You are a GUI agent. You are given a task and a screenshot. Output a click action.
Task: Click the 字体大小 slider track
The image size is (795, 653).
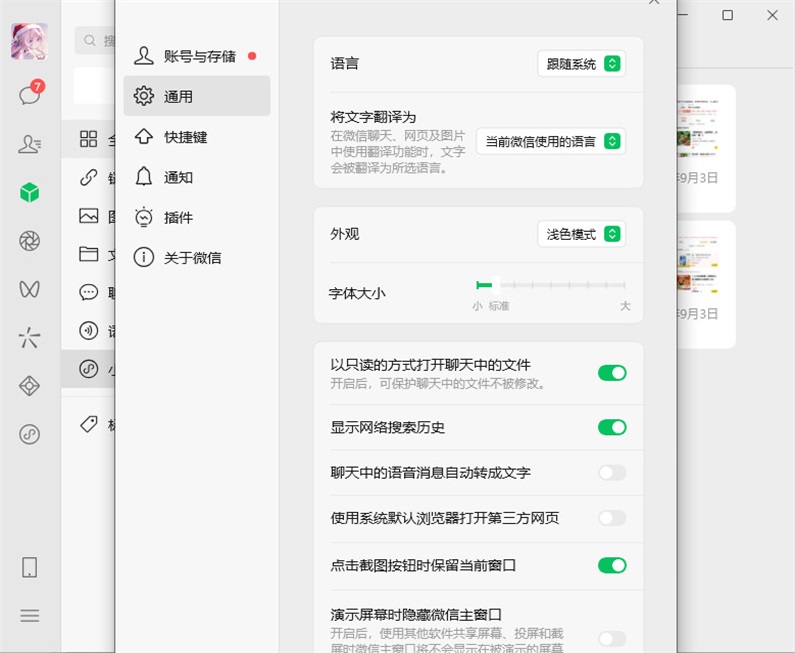coord(552,286)
